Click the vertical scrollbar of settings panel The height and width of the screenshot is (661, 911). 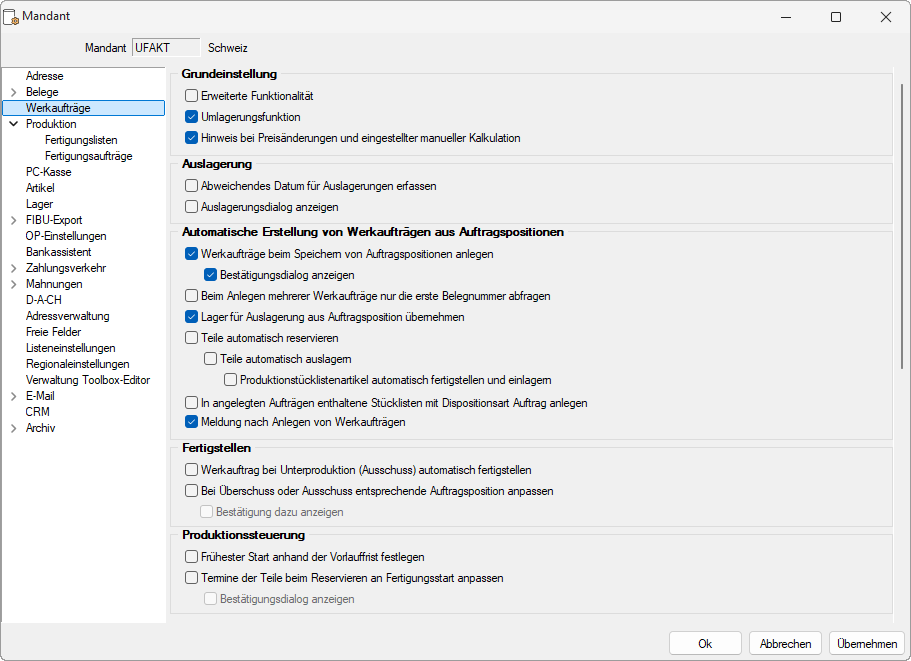(x=902, y=227)
